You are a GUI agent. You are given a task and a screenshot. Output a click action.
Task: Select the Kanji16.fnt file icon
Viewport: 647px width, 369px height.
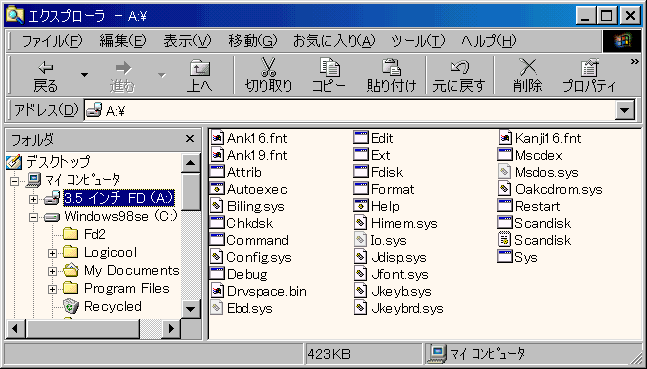point(505,137)
